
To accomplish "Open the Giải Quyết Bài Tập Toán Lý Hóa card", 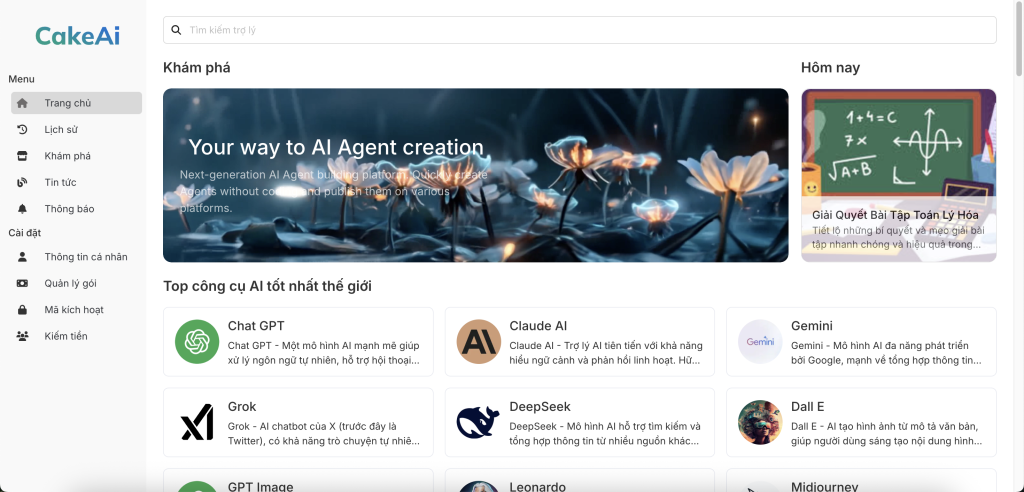I will (898, 175).
